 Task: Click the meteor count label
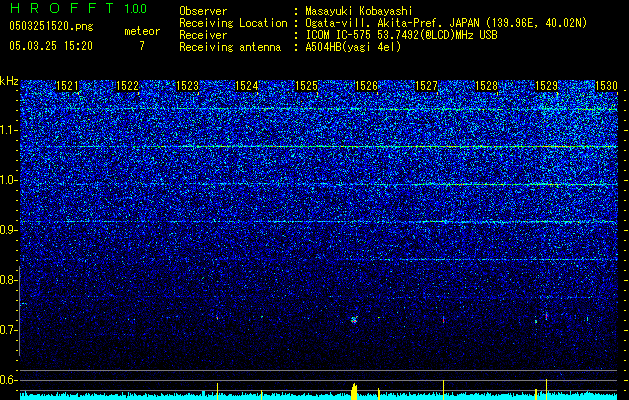coord(142,31)
